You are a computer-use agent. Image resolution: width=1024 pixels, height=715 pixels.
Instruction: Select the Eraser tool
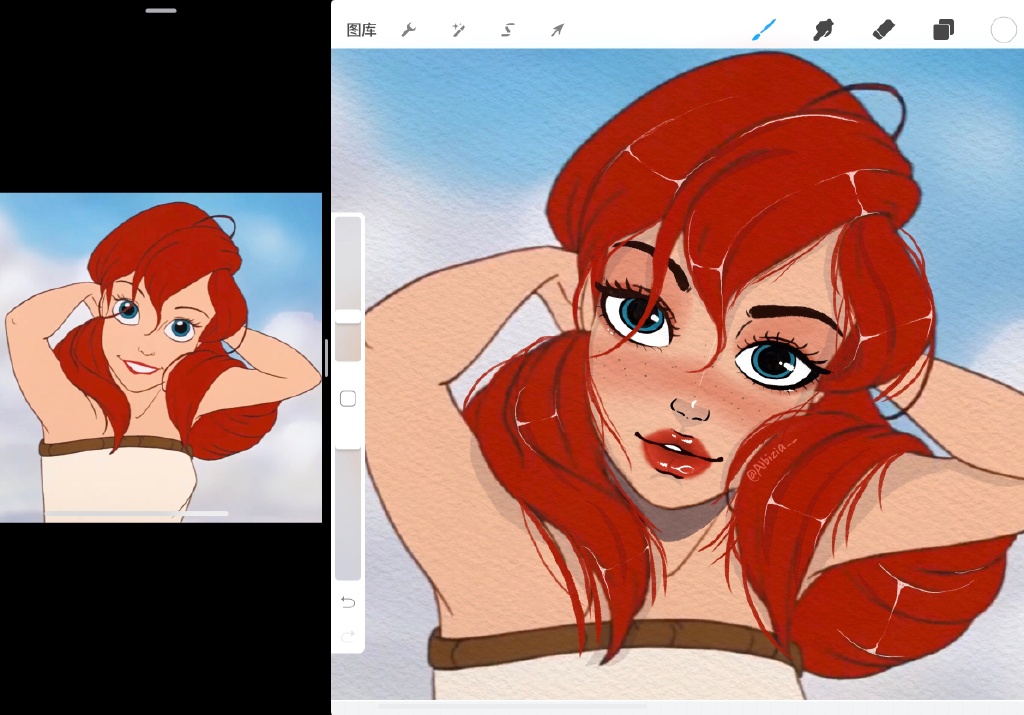point(884,29)
